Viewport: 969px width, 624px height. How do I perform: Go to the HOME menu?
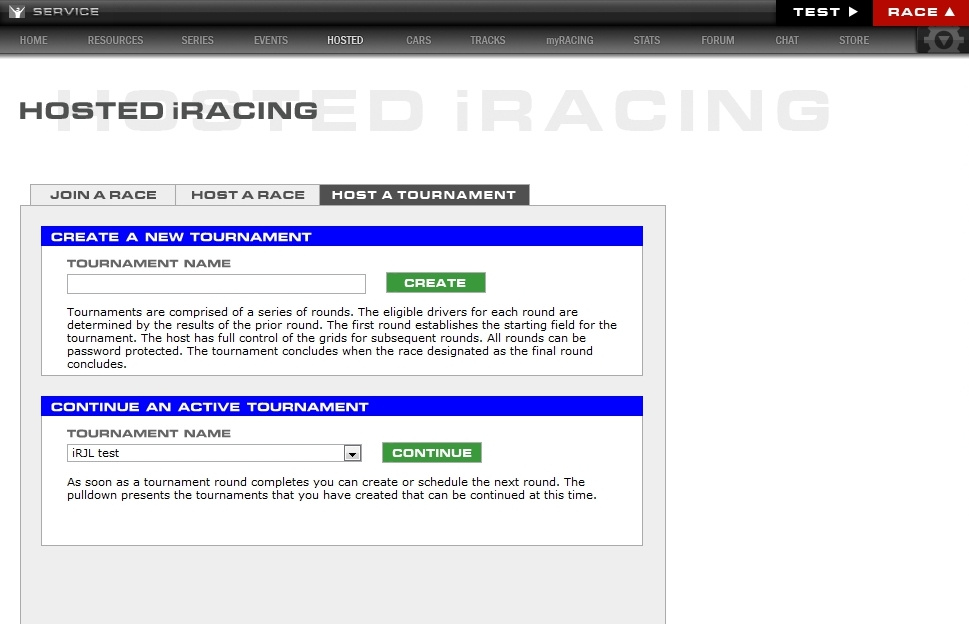point(33,40)
